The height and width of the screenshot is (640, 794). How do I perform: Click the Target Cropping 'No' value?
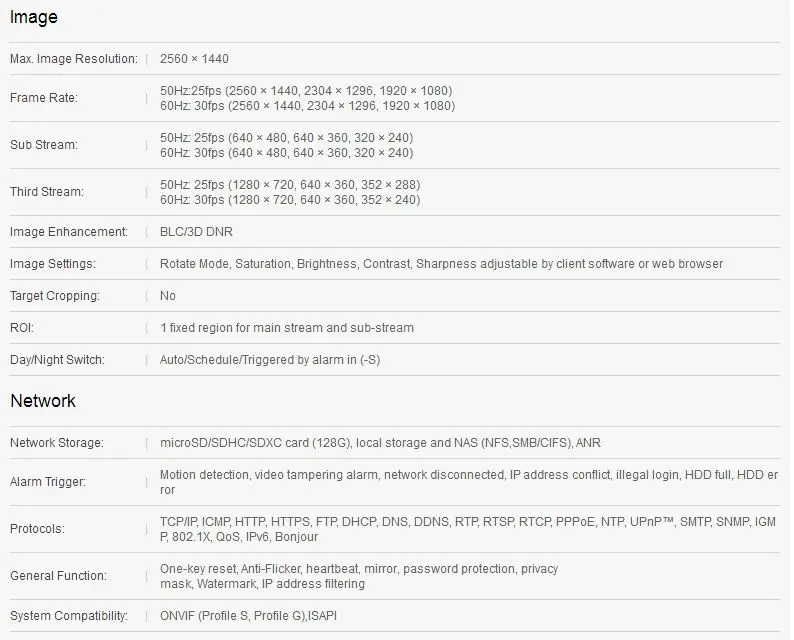pos(168,296)
